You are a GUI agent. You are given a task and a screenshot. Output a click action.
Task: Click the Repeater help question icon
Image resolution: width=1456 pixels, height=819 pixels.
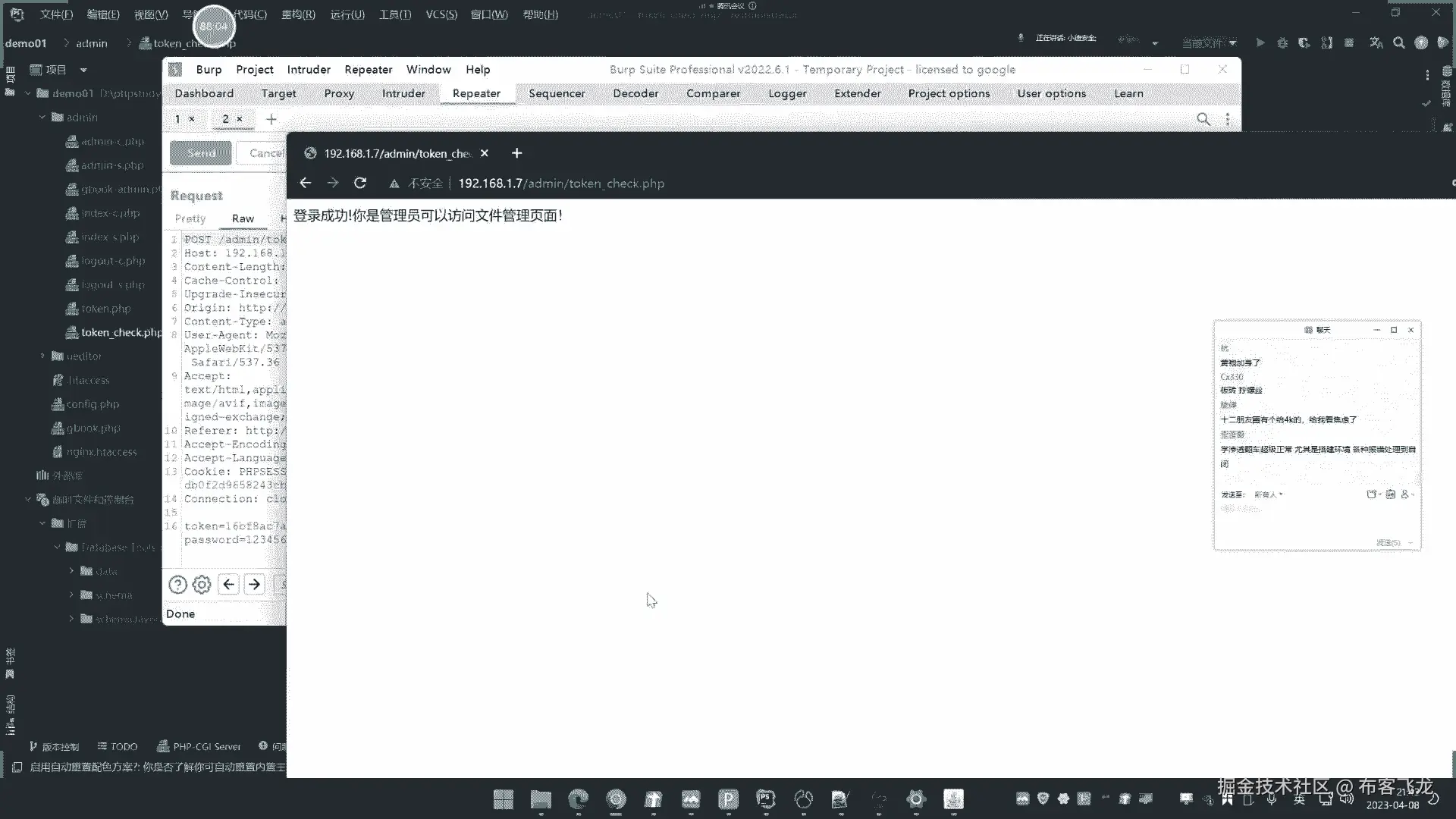pyautogui.click(x=177, y=585)
